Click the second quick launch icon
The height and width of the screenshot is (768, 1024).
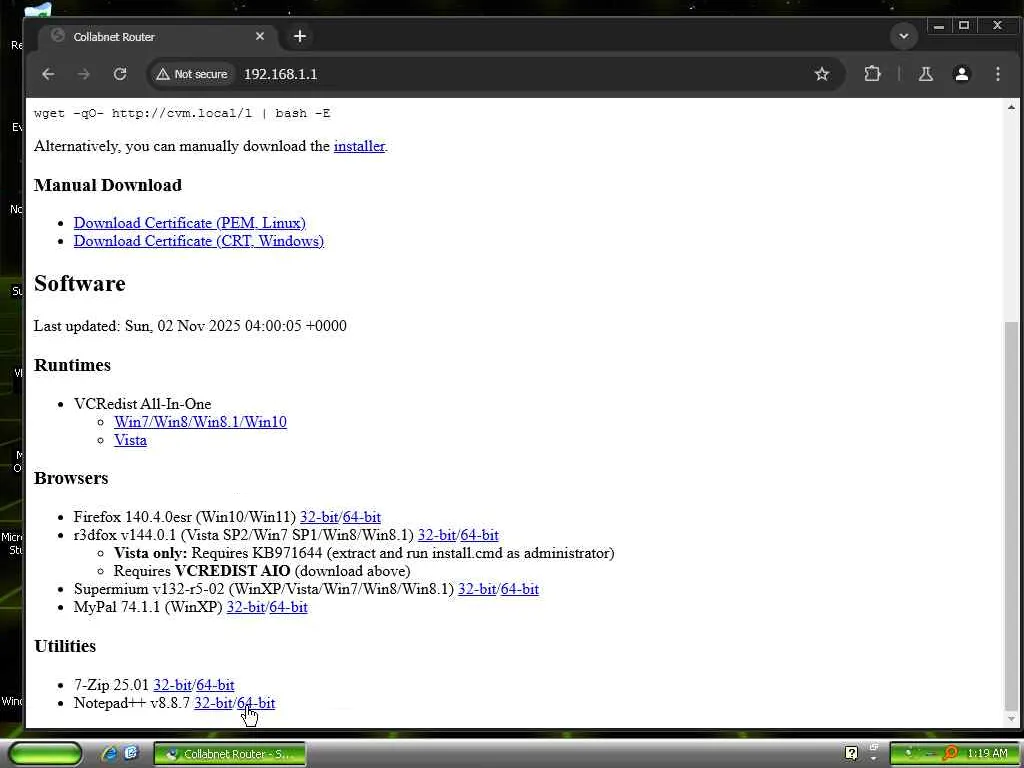pyautogui.click(x=131, y=753)
